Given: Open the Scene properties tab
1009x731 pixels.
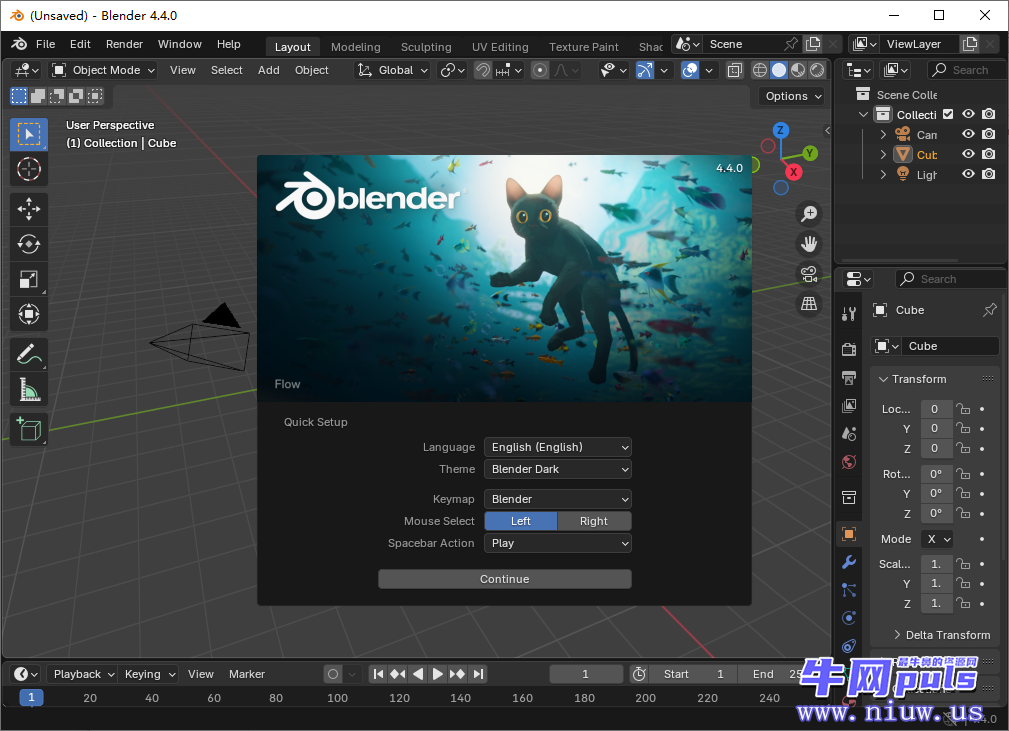Looking at the screenshot, I should [x=849, y=434].
